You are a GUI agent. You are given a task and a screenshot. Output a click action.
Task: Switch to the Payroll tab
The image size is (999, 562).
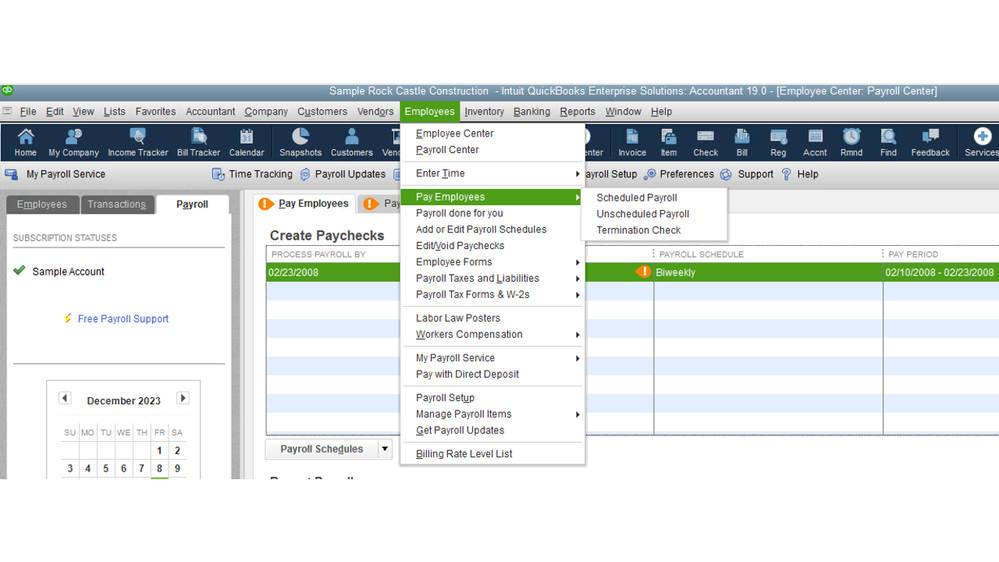pos(192,205)
